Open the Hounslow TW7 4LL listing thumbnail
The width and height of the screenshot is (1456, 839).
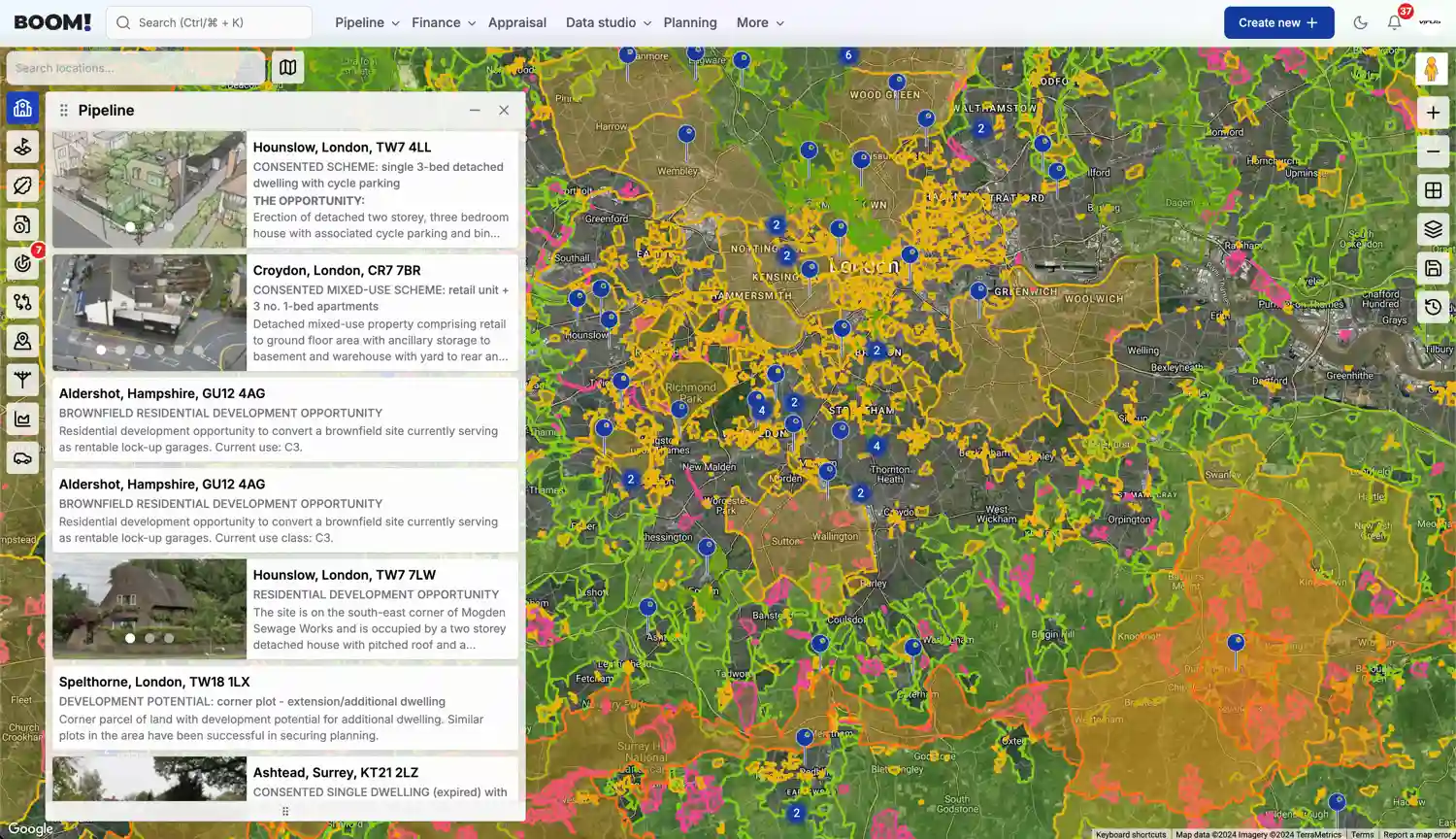click(x=149, y=189)
